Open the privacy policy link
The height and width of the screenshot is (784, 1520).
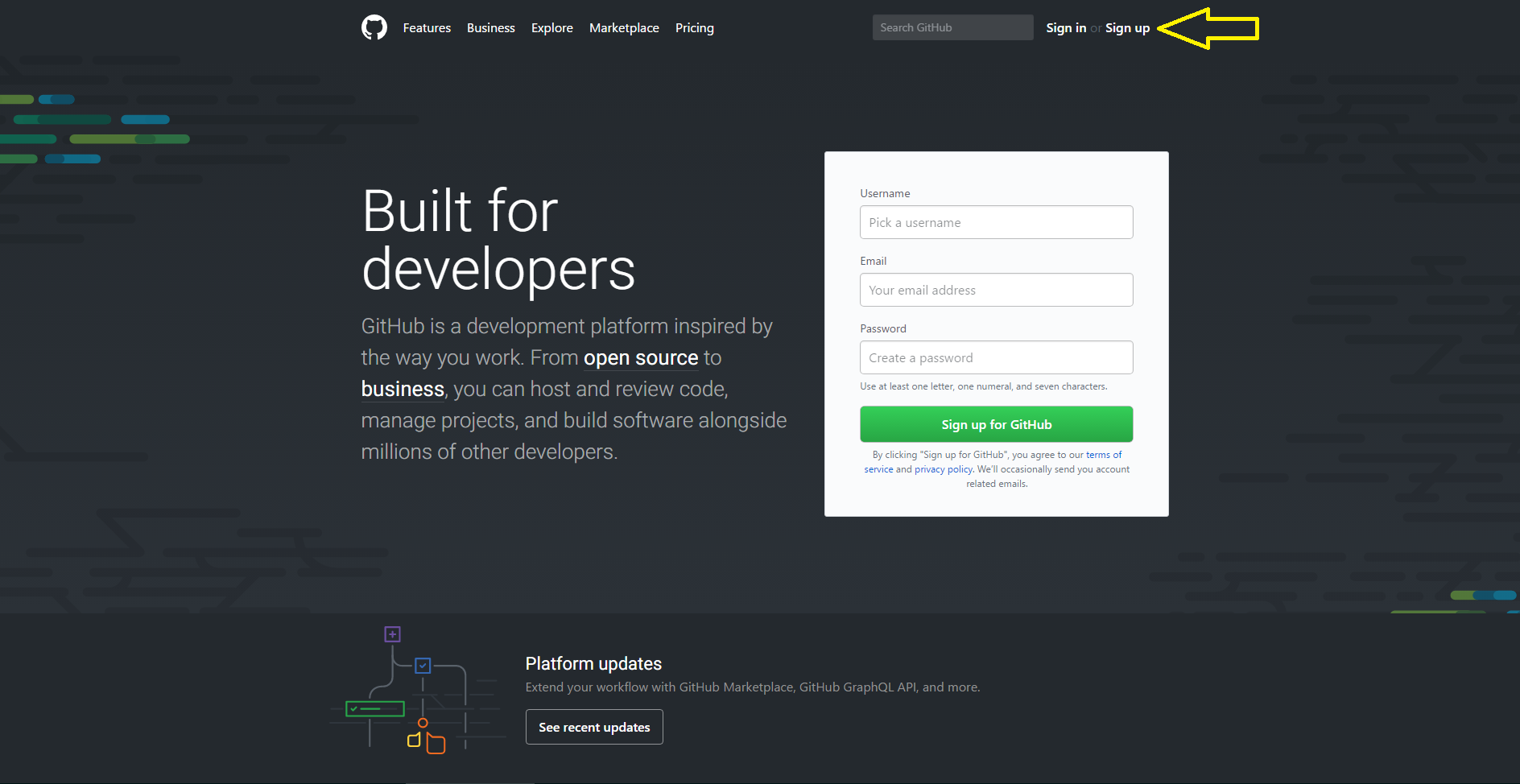[944, 469]
